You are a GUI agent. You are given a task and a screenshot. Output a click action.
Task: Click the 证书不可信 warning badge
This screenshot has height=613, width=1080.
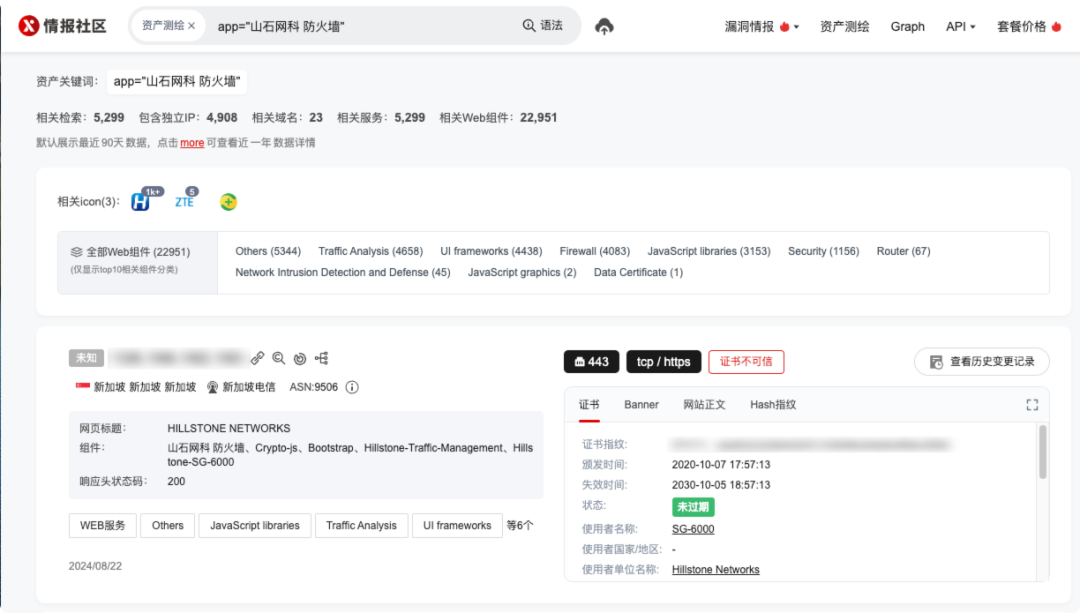(746, 362)
